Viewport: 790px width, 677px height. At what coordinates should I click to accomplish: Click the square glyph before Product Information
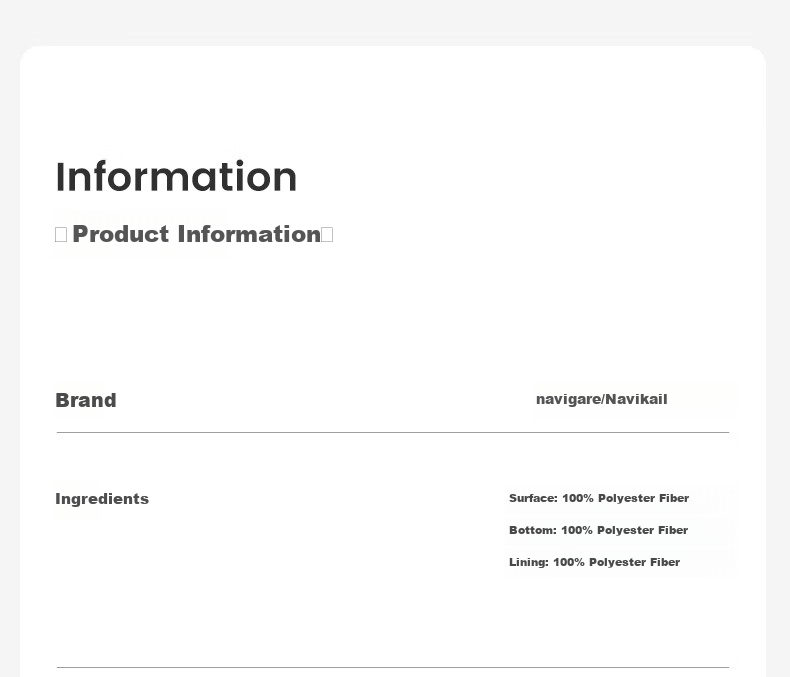(61, 235)
